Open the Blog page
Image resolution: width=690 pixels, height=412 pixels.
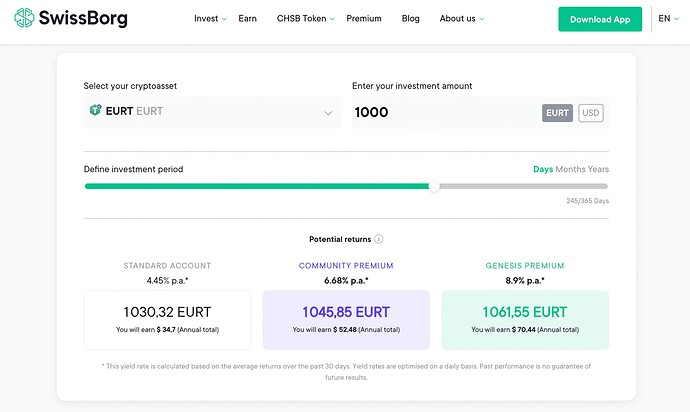pos(411,18)
